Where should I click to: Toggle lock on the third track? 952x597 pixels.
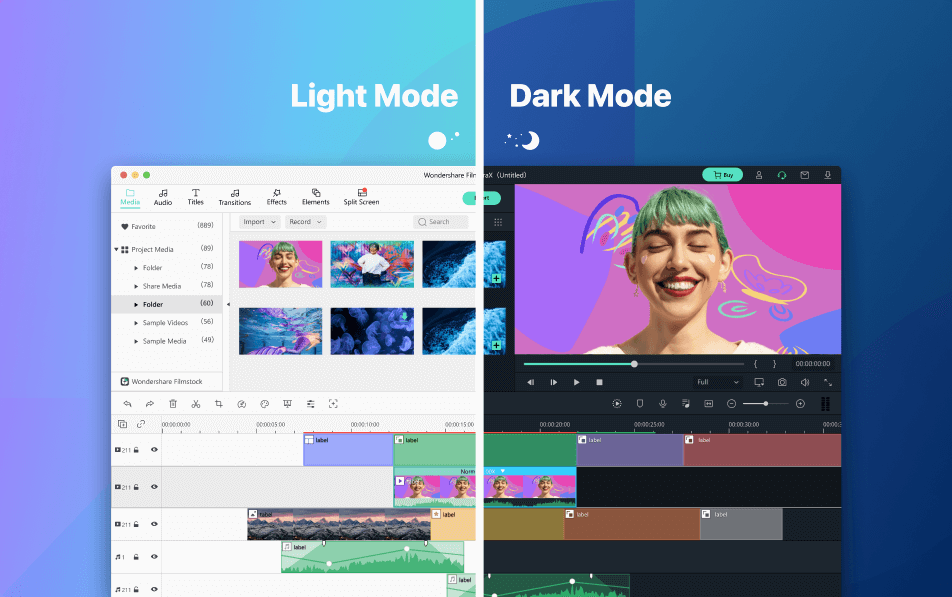coord(136,524)
